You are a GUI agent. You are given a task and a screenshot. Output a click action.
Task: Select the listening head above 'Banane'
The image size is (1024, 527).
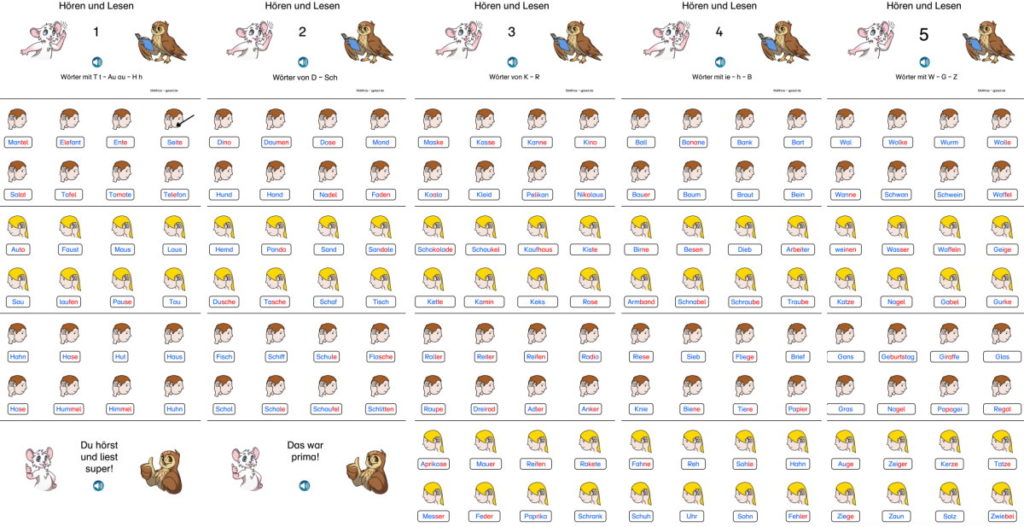pyautogui.click(x=692, y=120)
